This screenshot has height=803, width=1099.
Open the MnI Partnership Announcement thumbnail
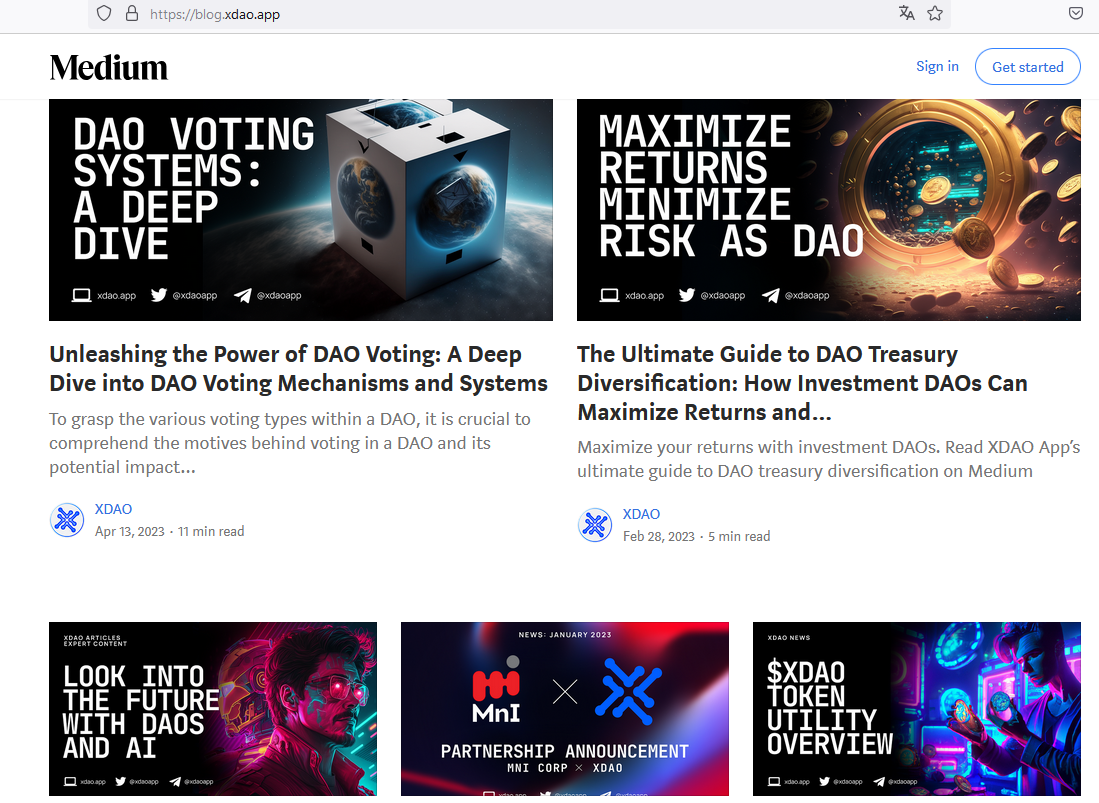pos(565,709)
